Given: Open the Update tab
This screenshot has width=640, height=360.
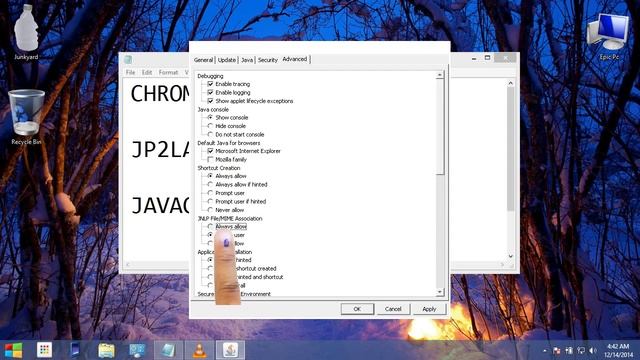Looking at the screenshot, I should [x=227, y=60].
